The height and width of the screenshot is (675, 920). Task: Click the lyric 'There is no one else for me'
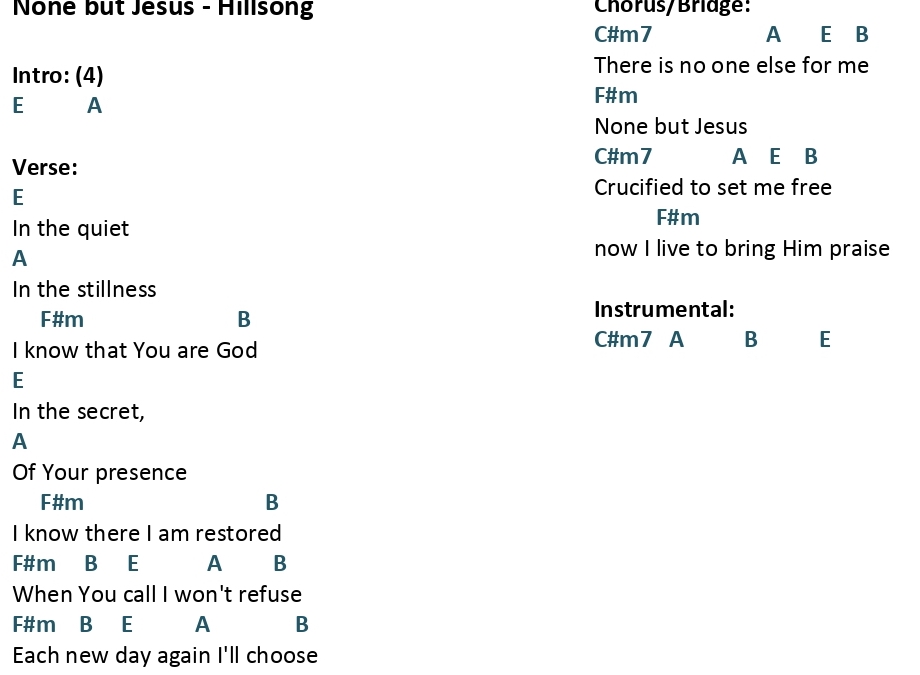pos(732,65)
